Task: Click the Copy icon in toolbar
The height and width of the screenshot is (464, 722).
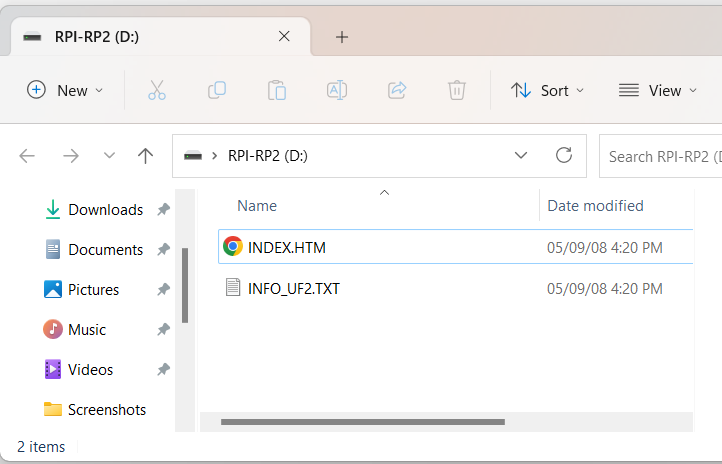Action: point(217,90)
